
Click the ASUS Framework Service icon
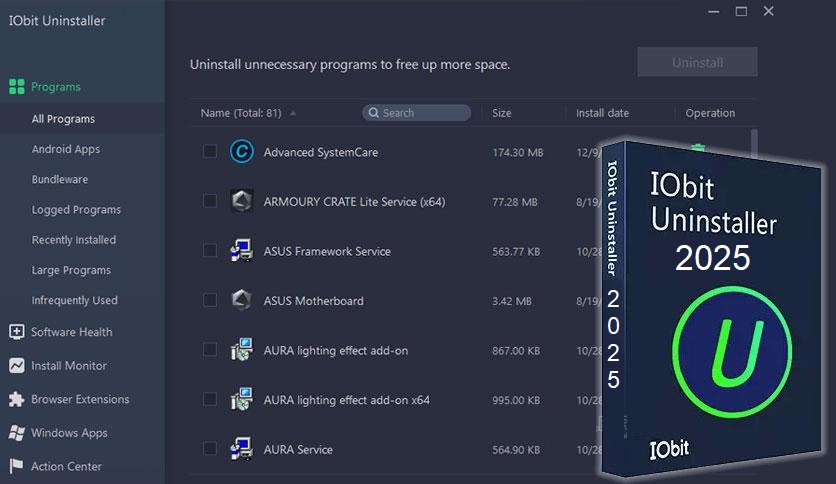click(242, 251)
